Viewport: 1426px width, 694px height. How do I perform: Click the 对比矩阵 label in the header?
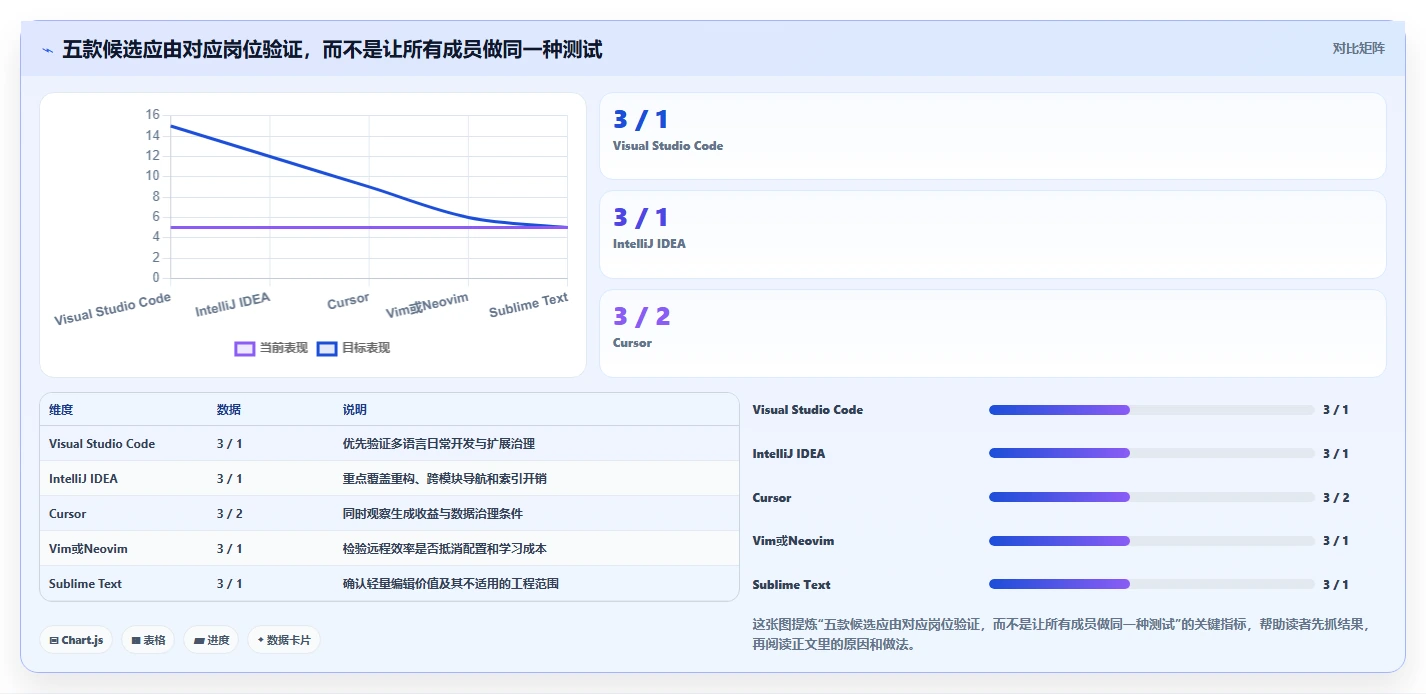(1358, 48)
